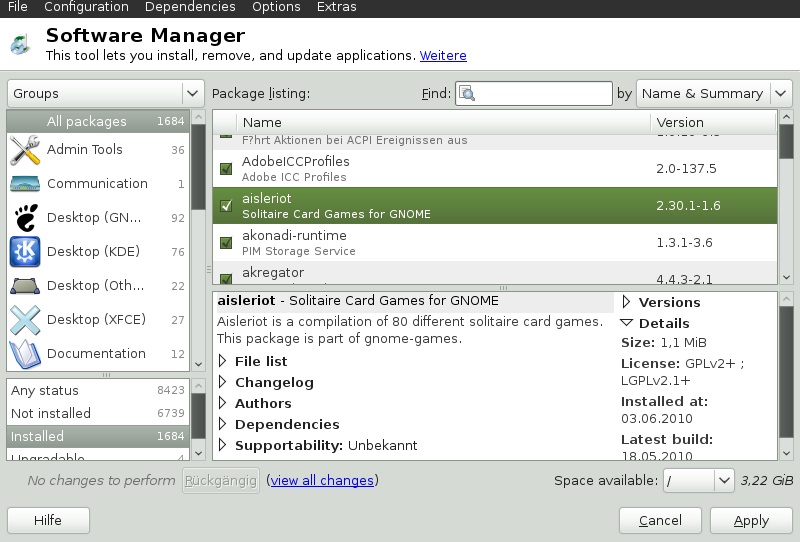Select the Communication group icon

[24, 184]
